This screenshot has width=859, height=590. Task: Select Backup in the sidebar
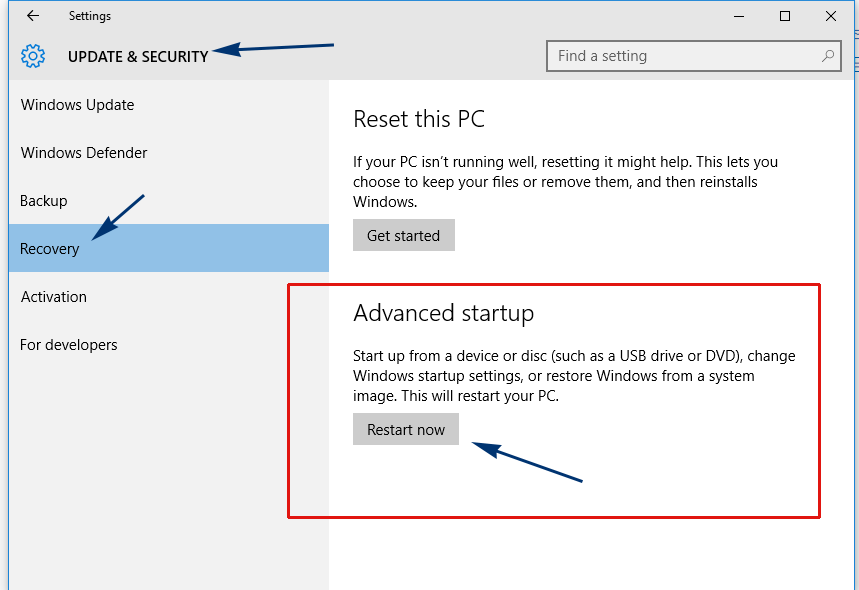click(x=43, y=201)
